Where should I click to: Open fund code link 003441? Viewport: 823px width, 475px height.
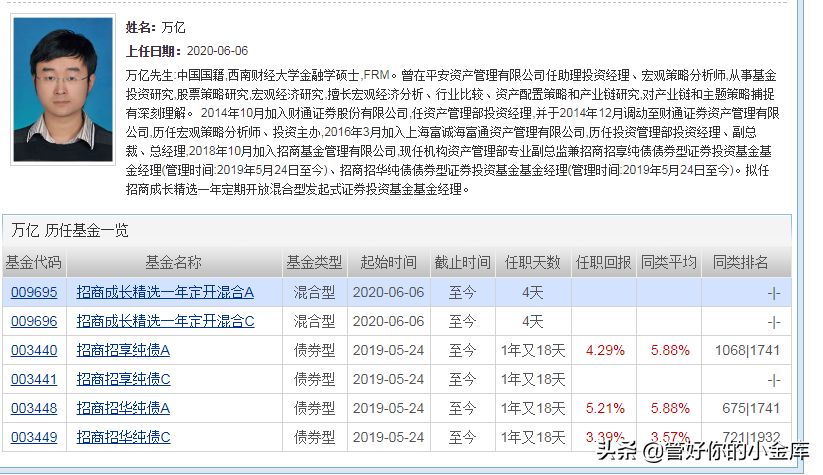pos(34,379)
